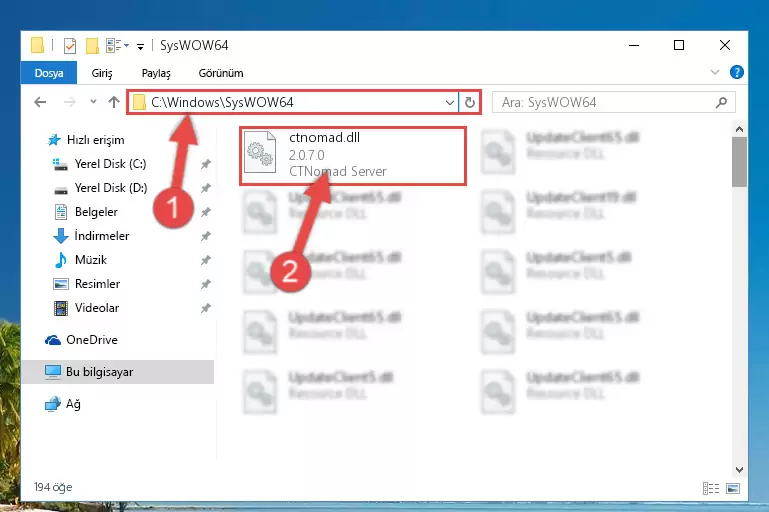This screenshot has width=769, height=512.
Task: Switch to the Giriş ribbon tab
Action: click(102, 73)
